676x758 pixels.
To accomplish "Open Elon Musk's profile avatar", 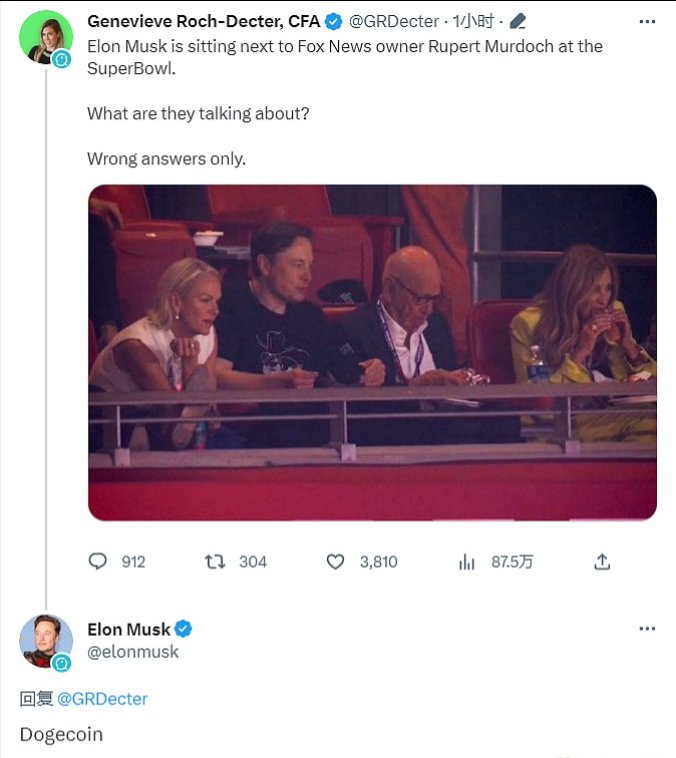I will (x=45, y=640).
